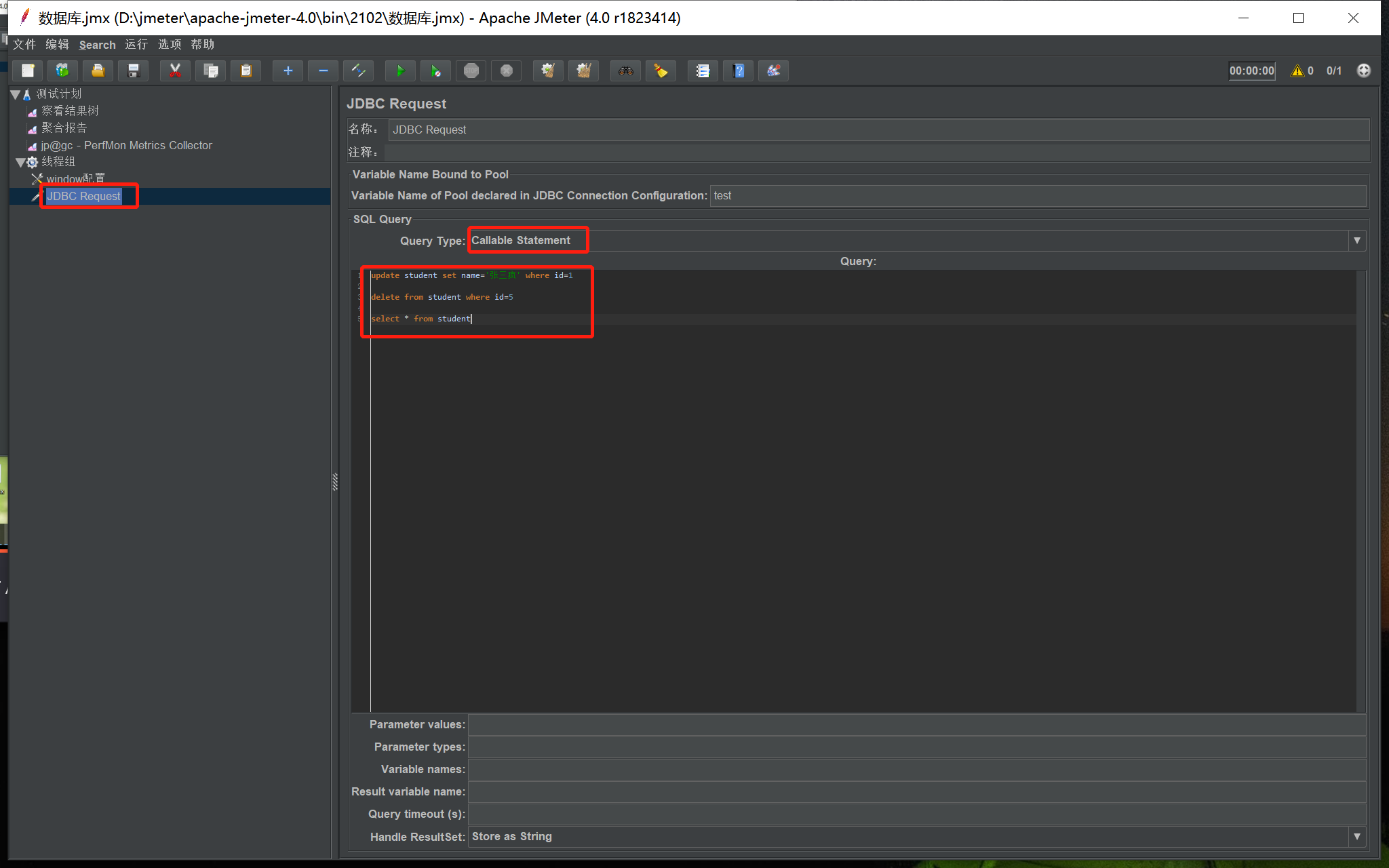Click the warning triangle error counter
The width and height of the screenshot is (1389, 868).
[x=1297, y=71]
